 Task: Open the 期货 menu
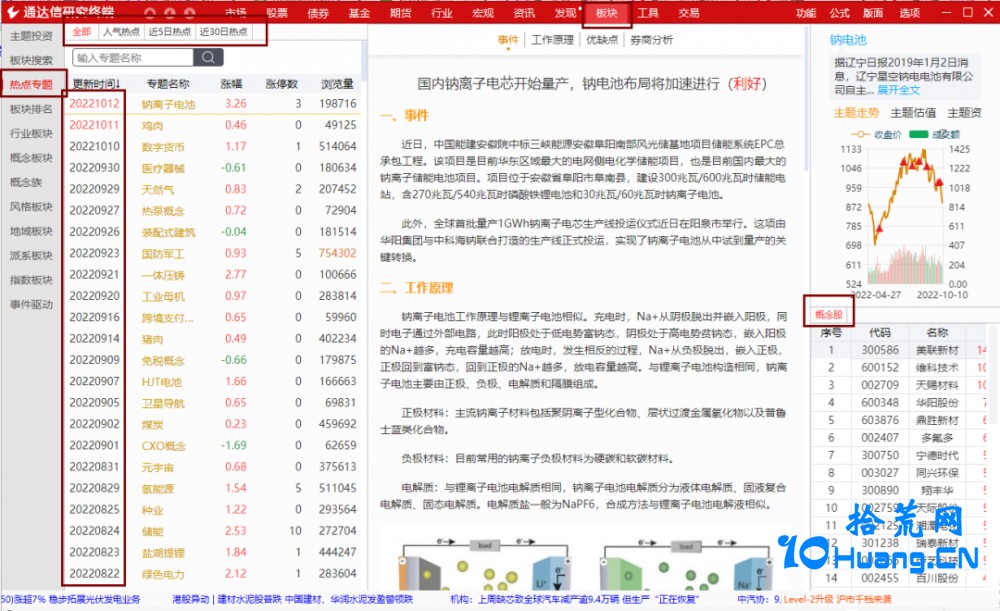pyautogui.click(x=401, y=13)
